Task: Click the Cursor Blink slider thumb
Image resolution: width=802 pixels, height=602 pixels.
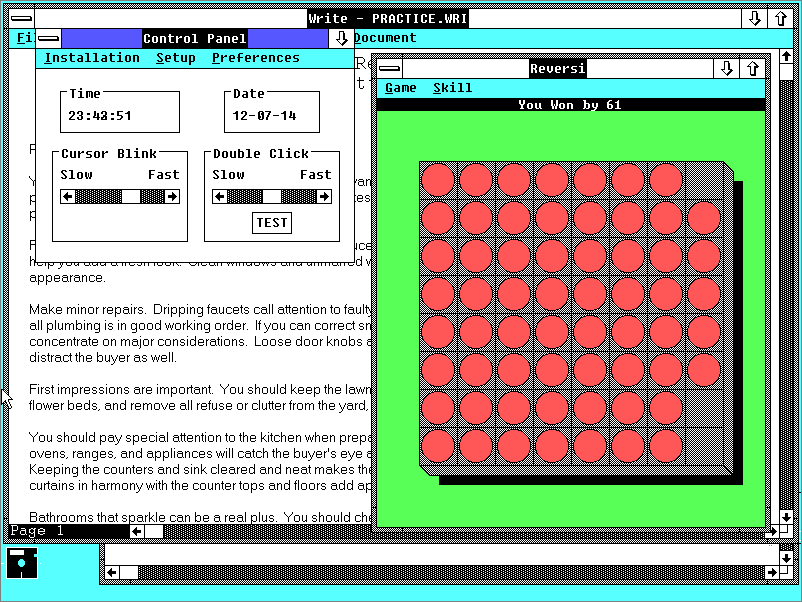Action: click(x=131, y=196)
